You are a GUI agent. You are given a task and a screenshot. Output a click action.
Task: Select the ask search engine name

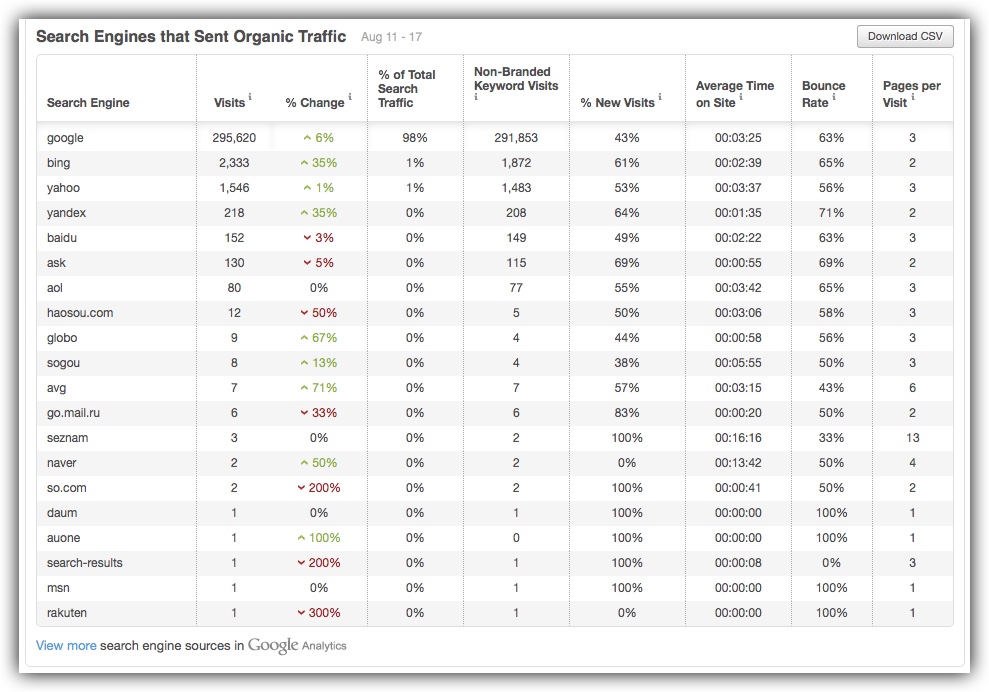[x=56, y=263]
